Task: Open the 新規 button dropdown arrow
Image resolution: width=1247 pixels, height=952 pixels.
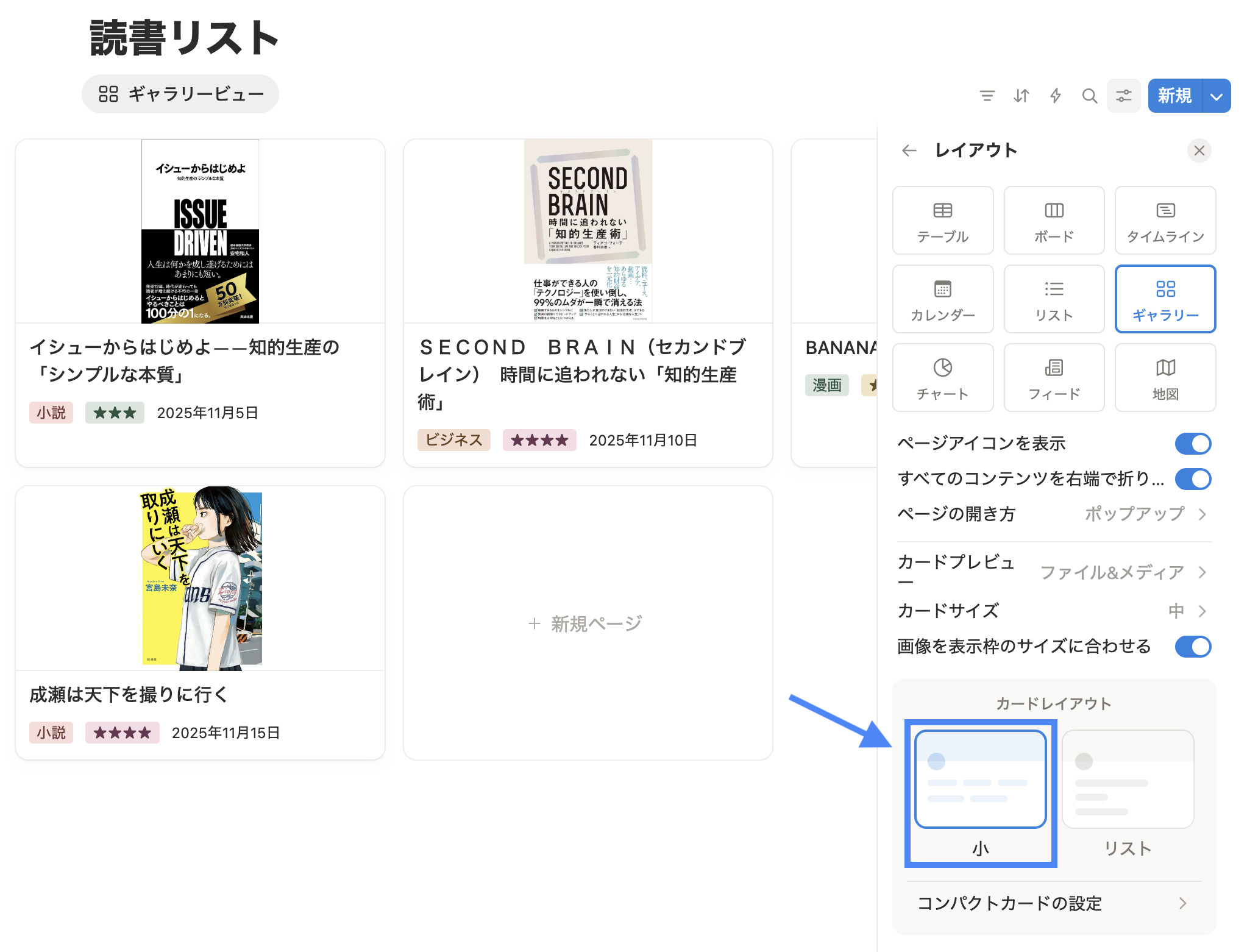Action: click(x=1217, y=95)
